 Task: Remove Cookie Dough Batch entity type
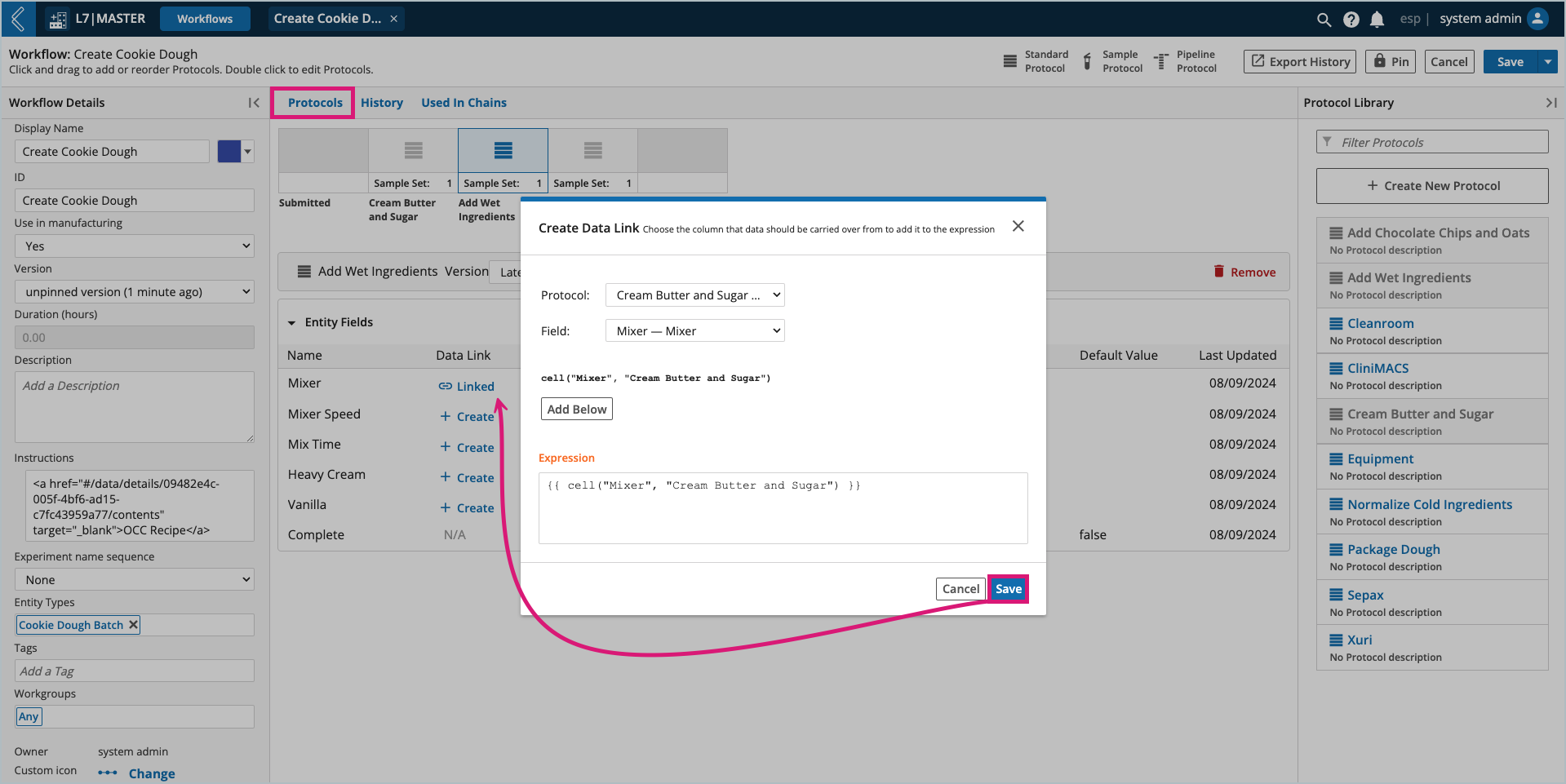click(x=133, y=624)
